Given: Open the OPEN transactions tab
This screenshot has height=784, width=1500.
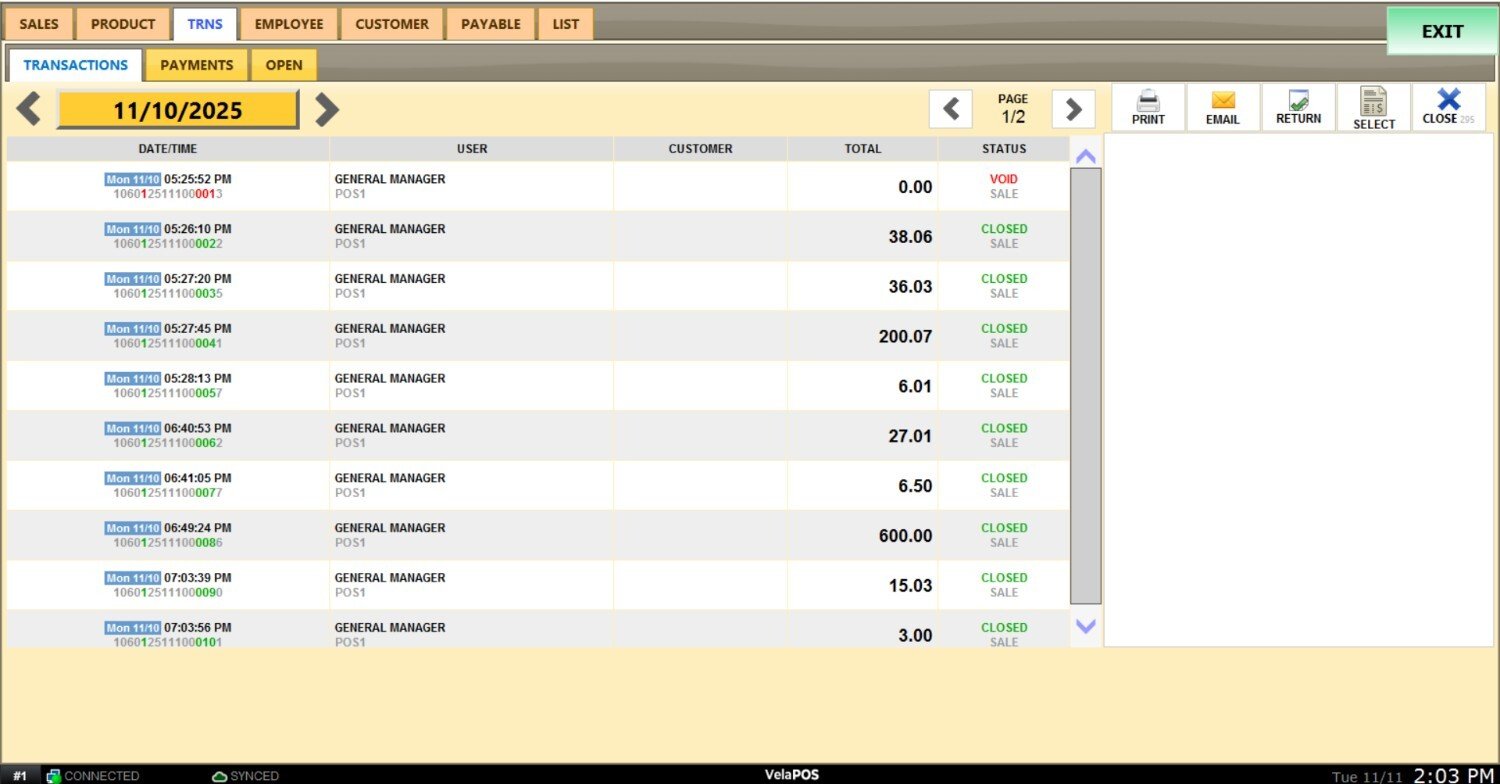Looking at the screenshot, I should click(x=284, y=65).
